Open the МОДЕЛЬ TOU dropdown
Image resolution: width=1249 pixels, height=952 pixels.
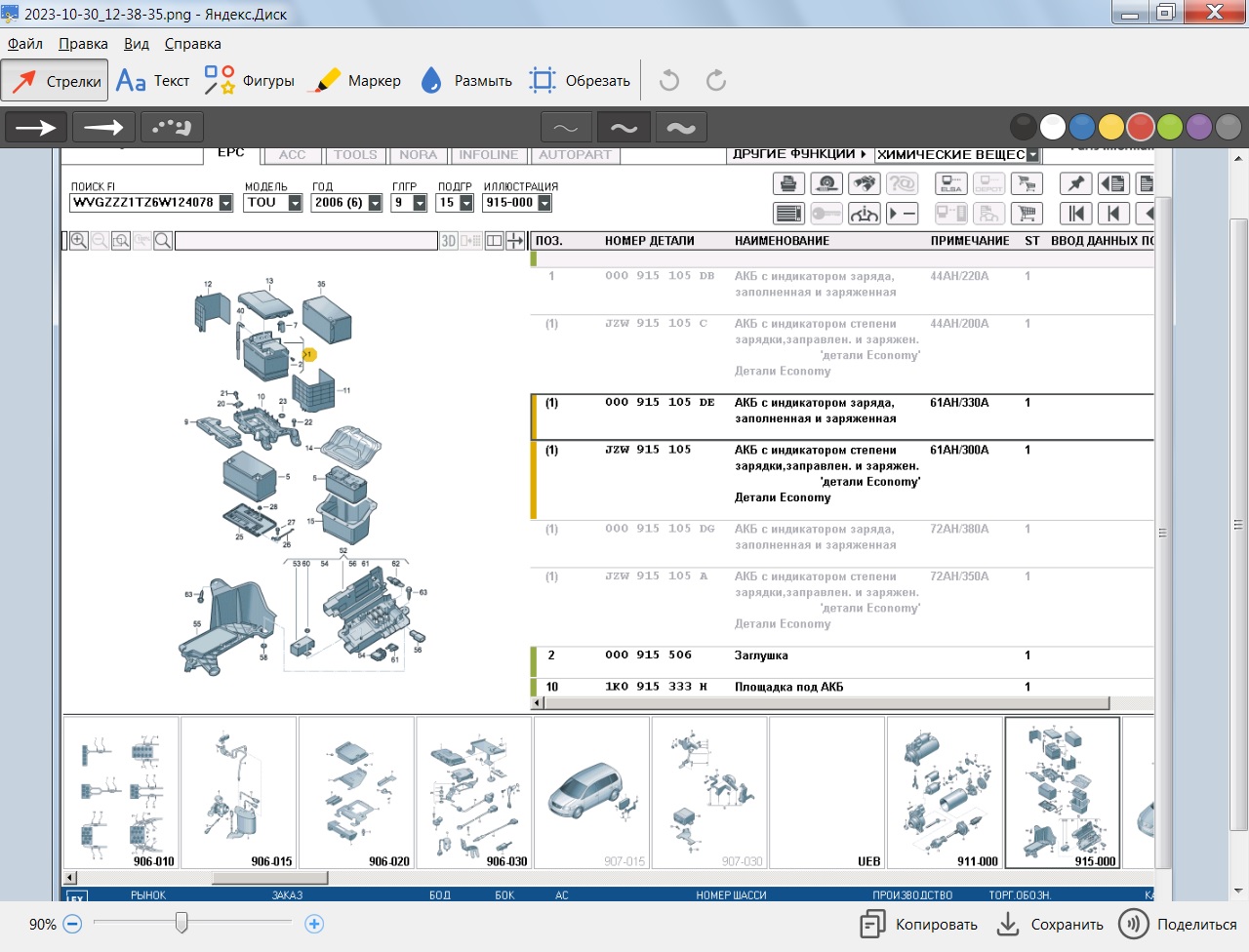point(295,203)
